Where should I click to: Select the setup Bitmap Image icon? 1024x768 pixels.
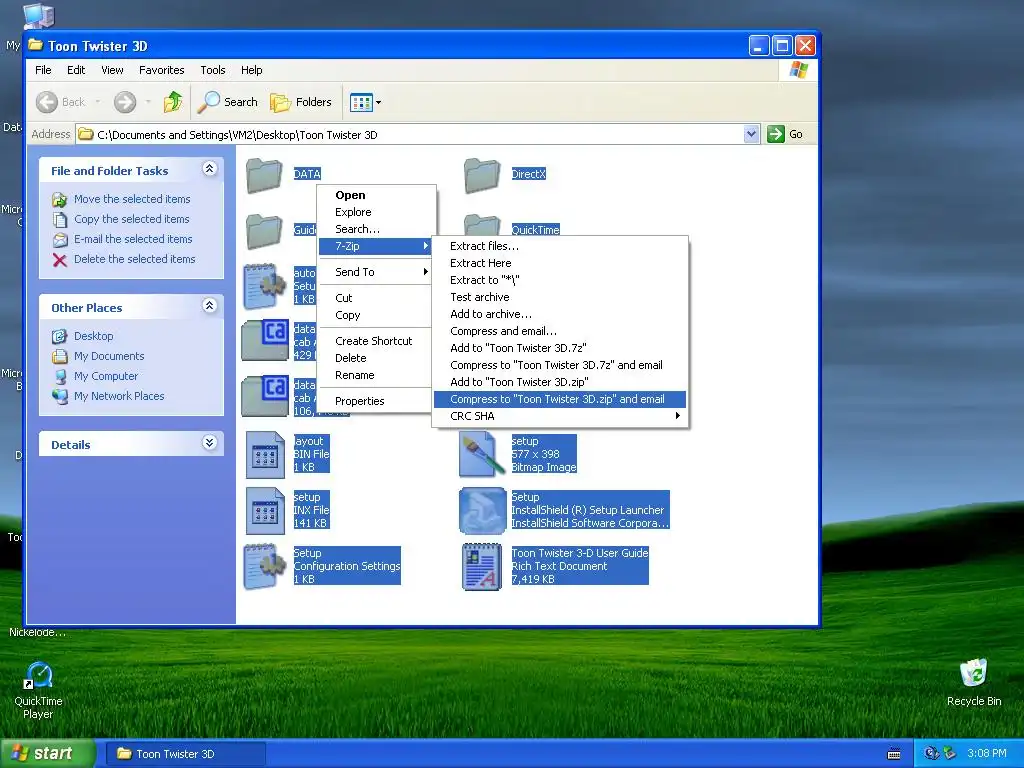[x=483, y=455]
